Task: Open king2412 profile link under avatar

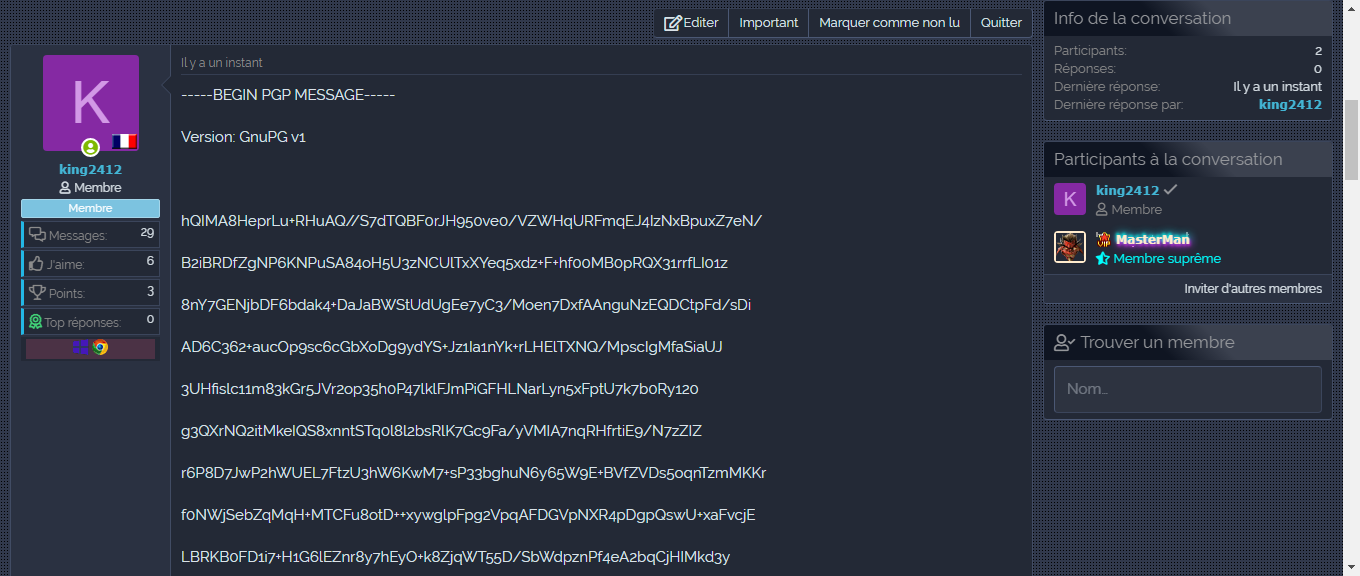Action: 90,170
